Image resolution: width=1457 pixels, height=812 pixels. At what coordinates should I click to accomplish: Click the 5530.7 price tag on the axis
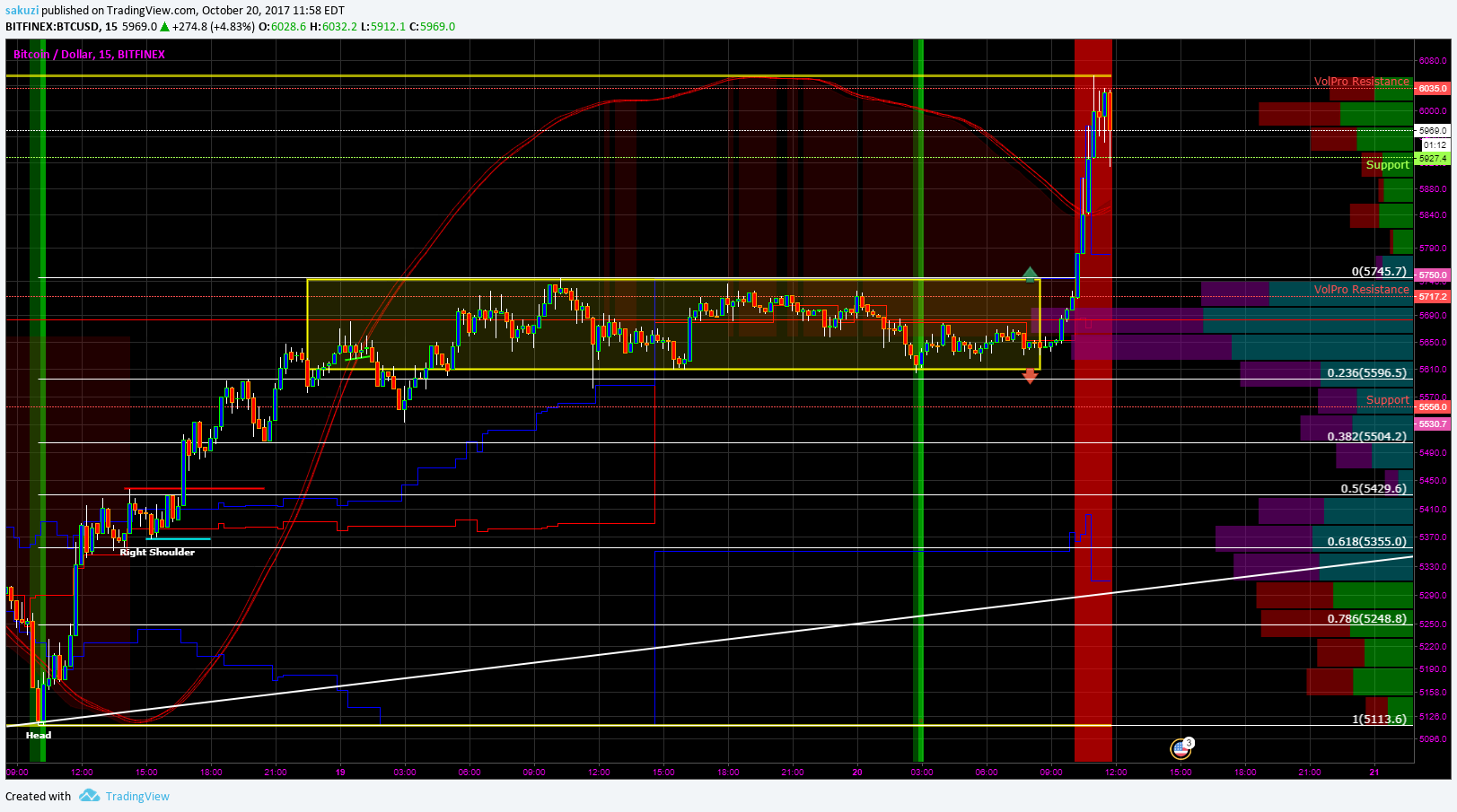tap(1433, 424)
